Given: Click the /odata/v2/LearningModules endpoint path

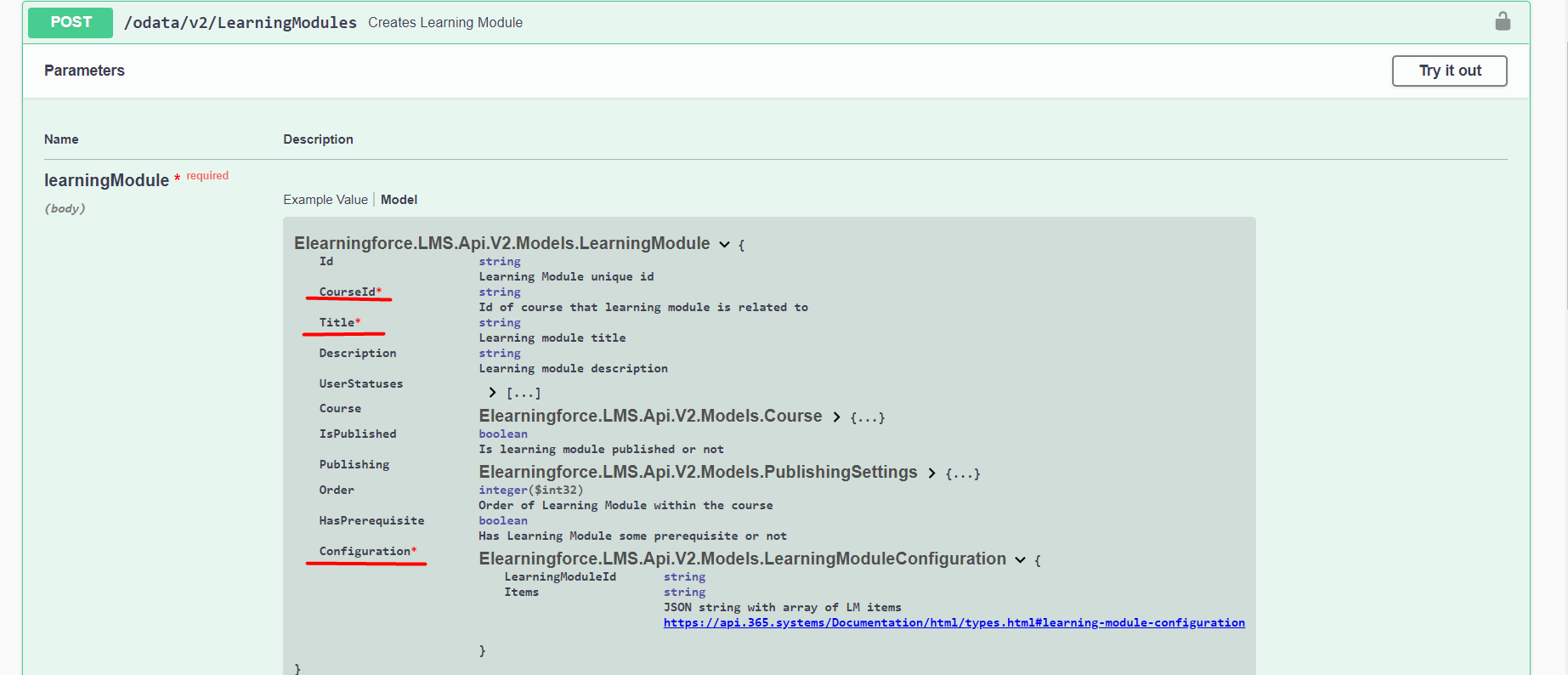Looking at the screenshot, I should coord(241,23).
